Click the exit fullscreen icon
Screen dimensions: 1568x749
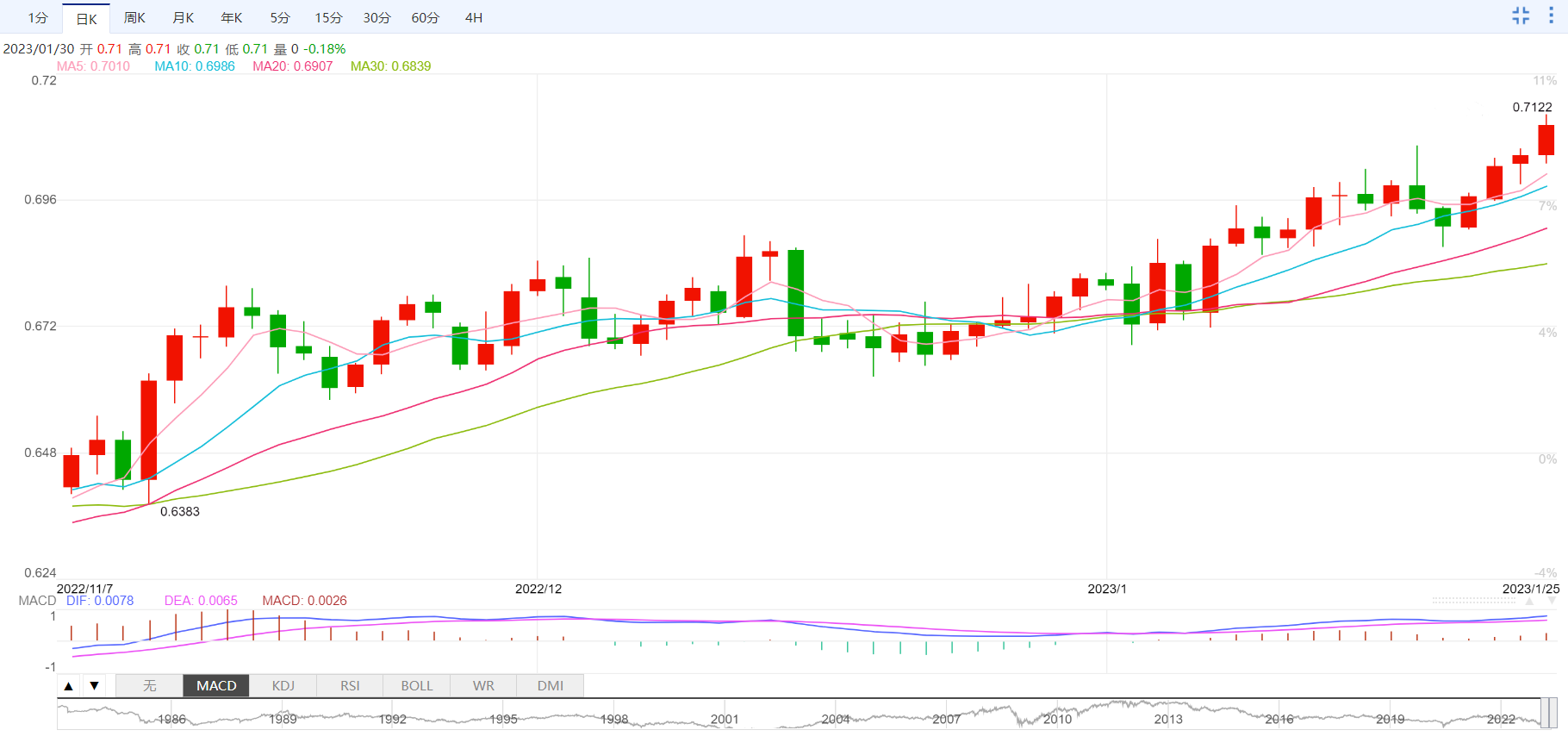1521,16
